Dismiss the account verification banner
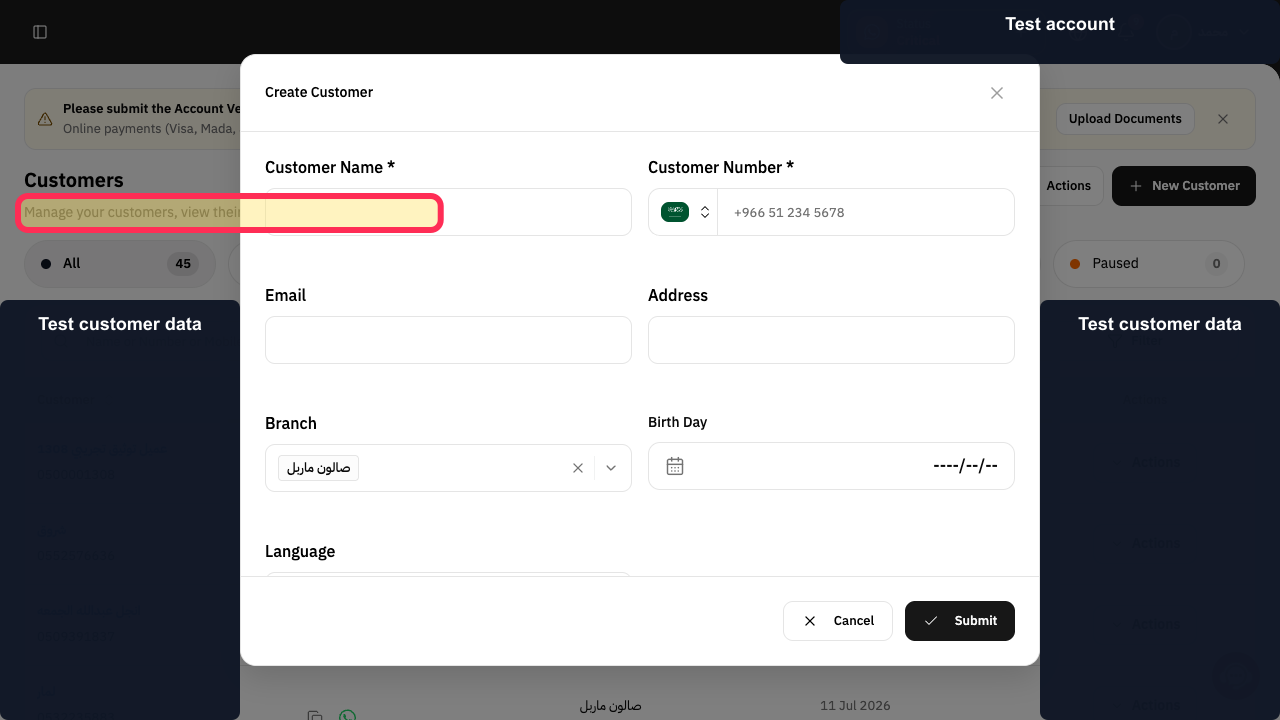 [1223, 119]
